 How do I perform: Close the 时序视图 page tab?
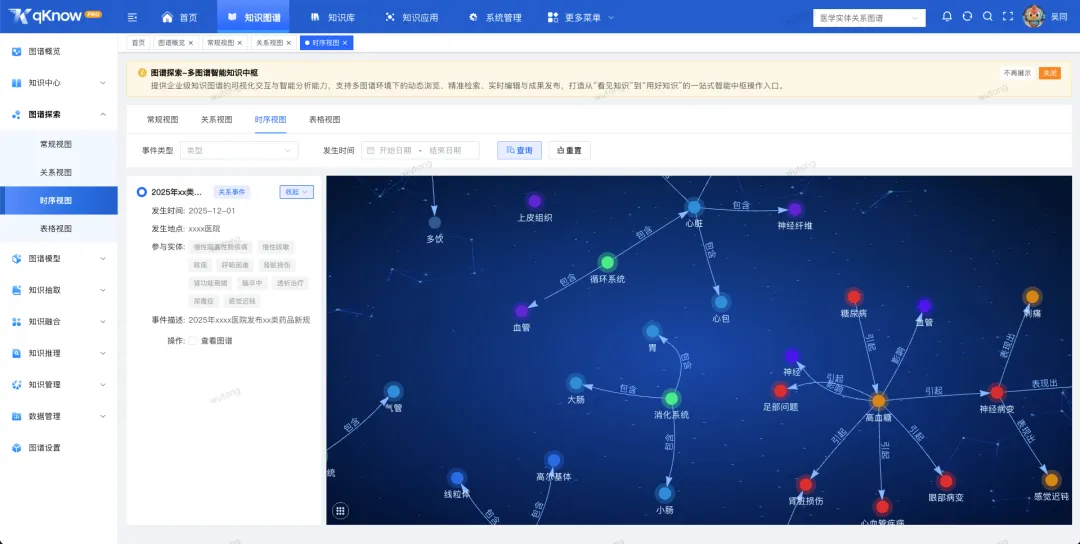click(x=345, y=43)
